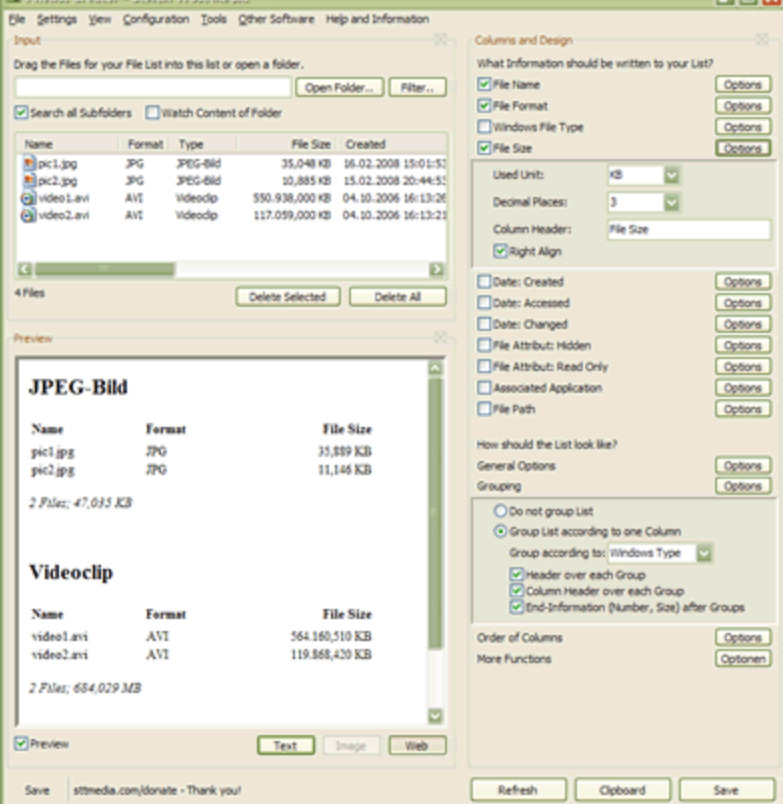Expand More Functions Optionen
The image size is (783, 804).
[x=743, y=659]
